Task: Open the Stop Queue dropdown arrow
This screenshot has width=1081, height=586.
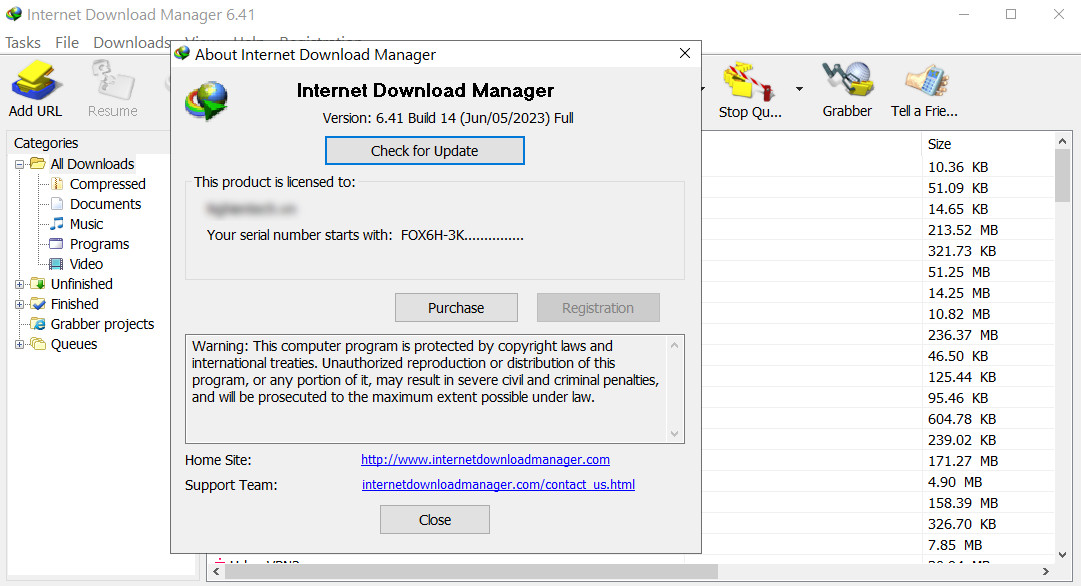Action: 799,89
